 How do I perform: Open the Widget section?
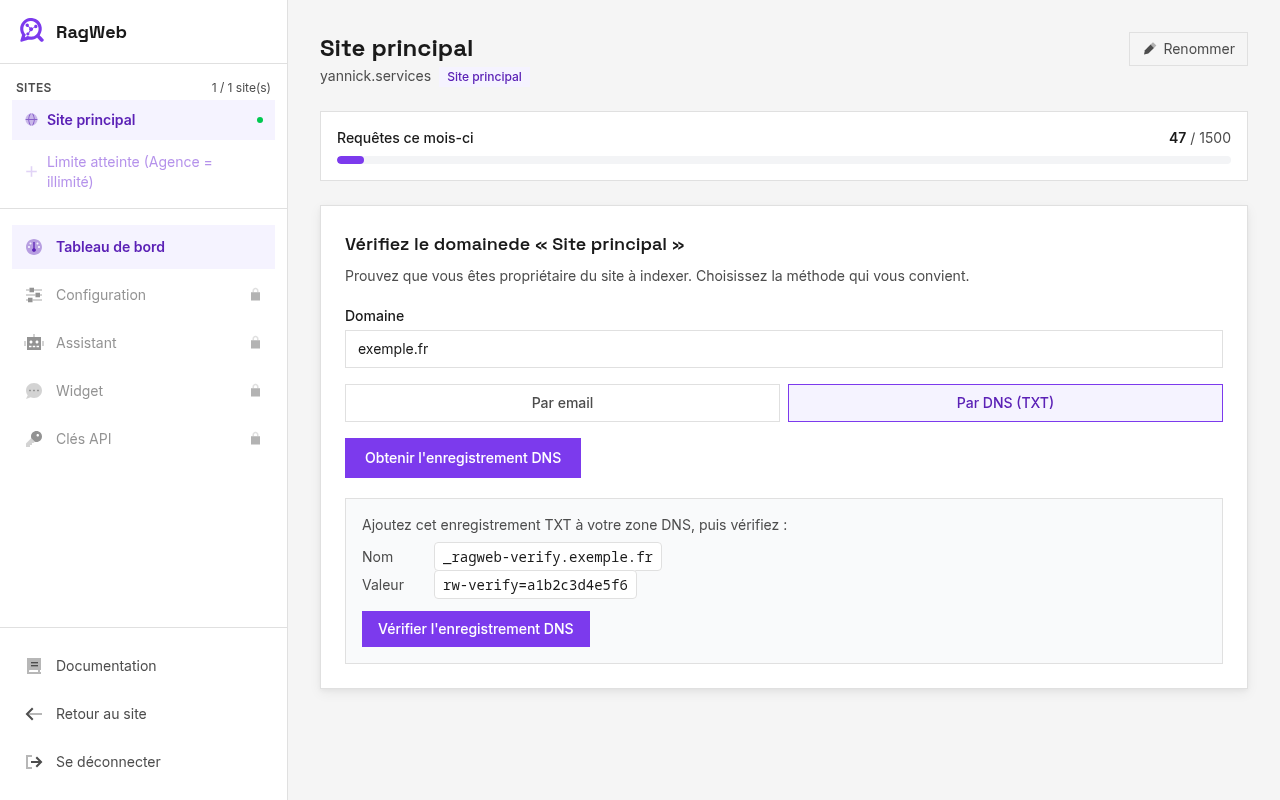click(143, 391)
